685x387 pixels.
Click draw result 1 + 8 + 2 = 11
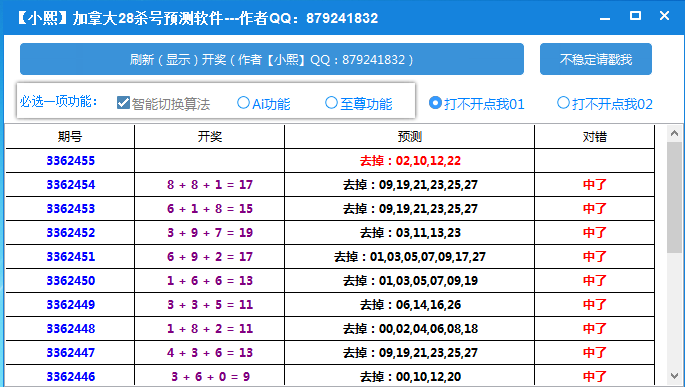pos(210,329)
